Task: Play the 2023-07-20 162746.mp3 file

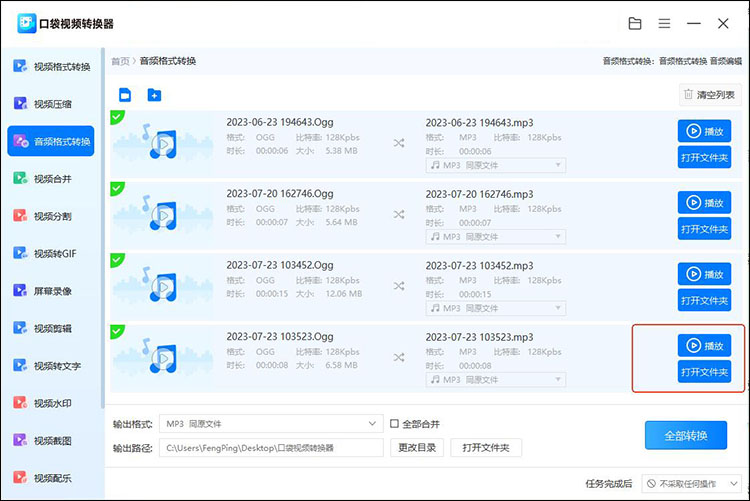Action: coord(704,203)
